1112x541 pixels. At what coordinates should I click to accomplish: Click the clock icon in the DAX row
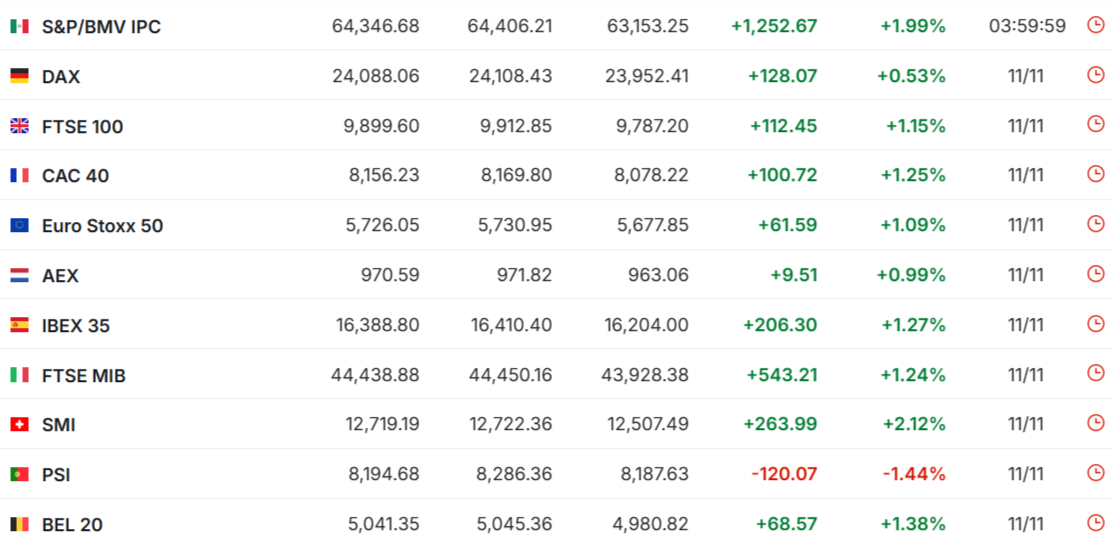coord(1095,74)
